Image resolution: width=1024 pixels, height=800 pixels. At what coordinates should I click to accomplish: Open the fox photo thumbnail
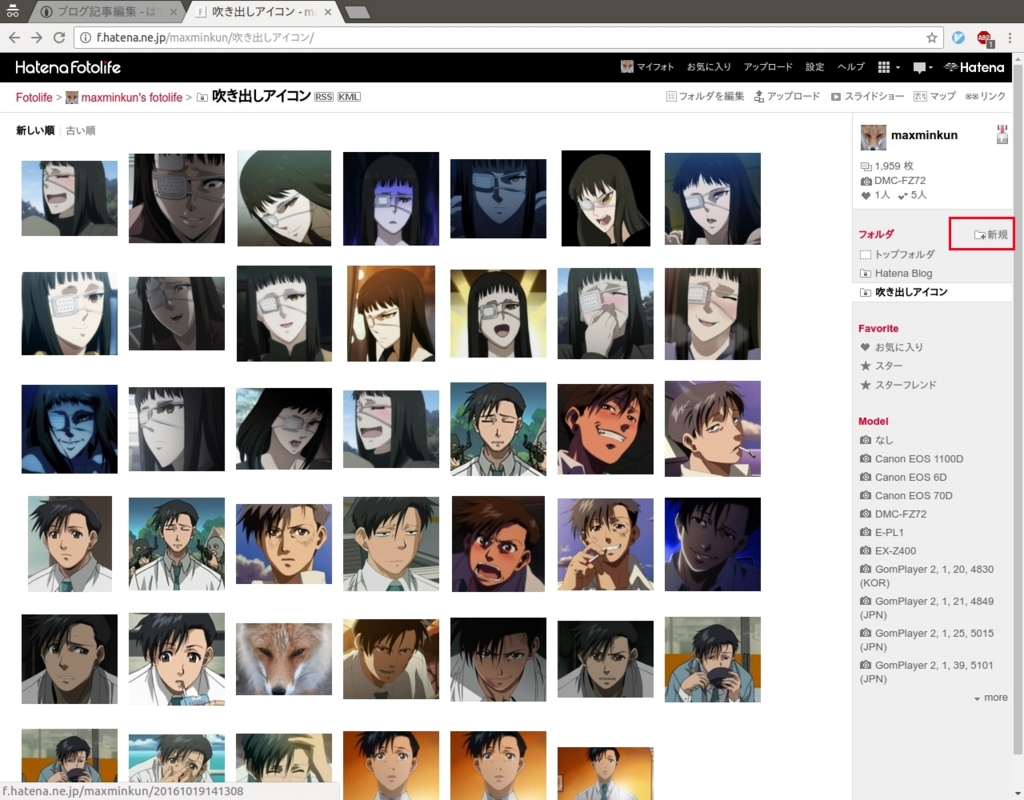(x=283, y=659)
